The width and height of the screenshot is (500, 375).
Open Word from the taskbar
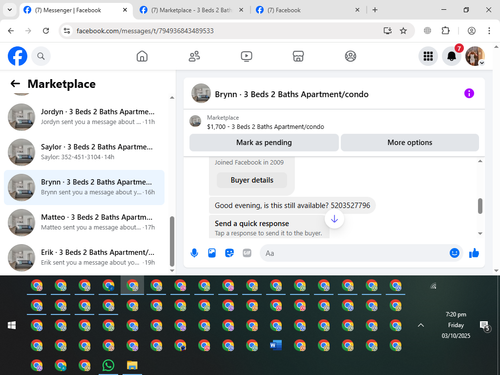[x=276, y=345]
